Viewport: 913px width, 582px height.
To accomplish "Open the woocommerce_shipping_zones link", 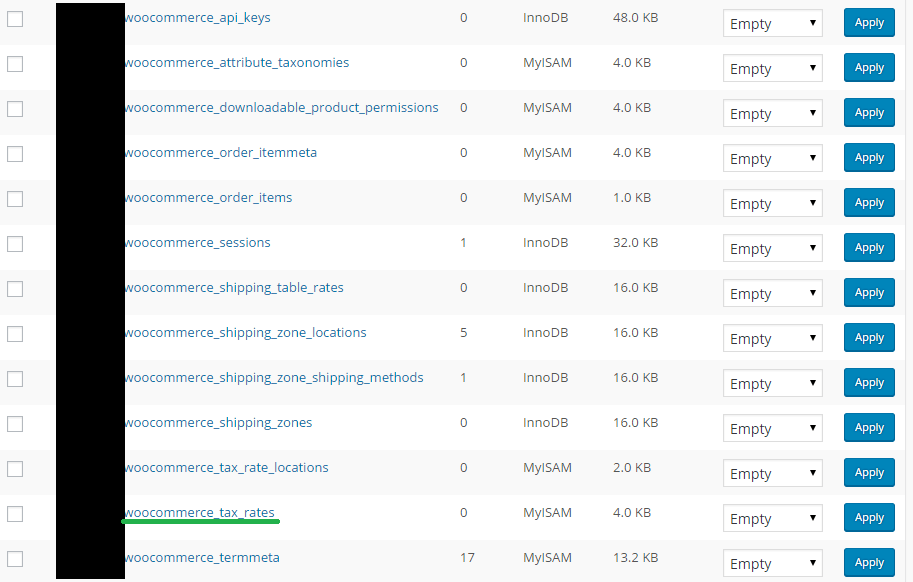I will (x=218, y=423).
